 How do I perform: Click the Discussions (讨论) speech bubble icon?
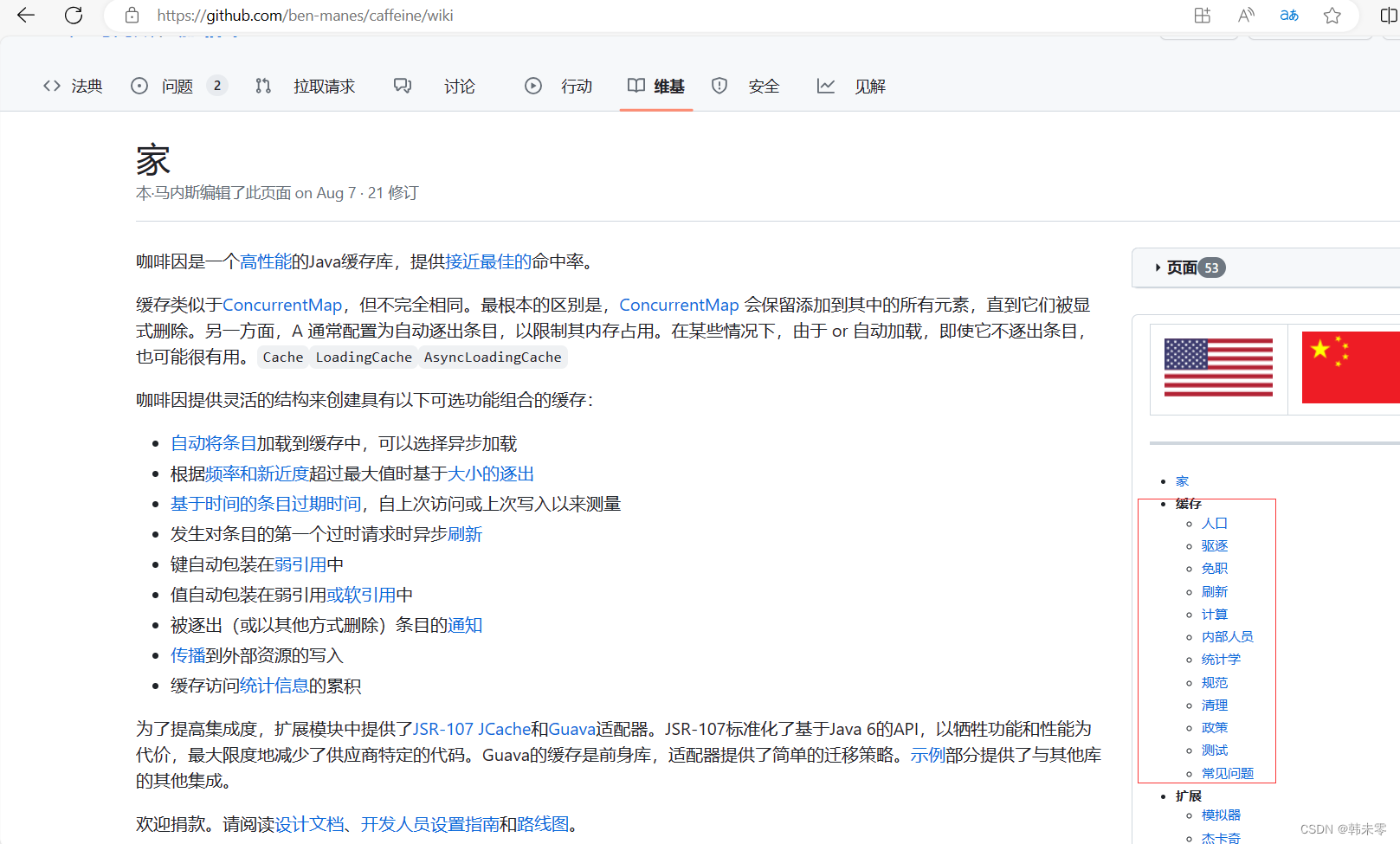point(402,86)
